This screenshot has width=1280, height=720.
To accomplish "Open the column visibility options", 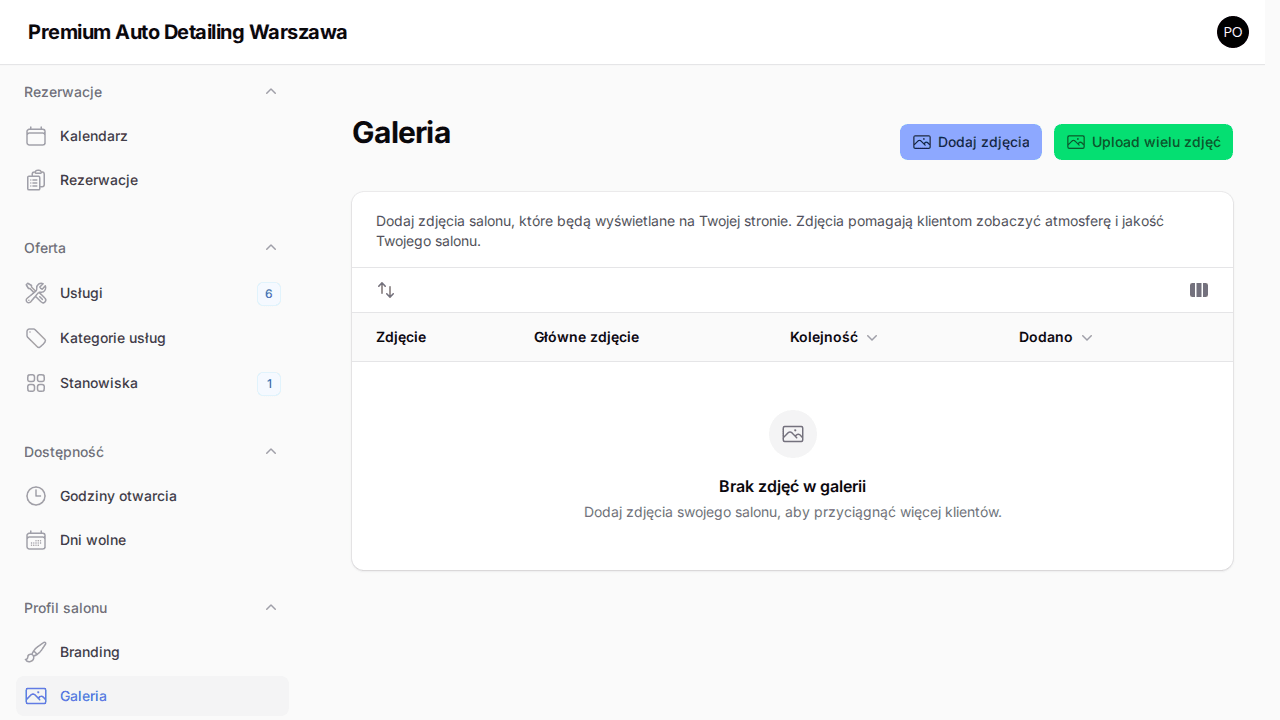I will coord(1199,290).
